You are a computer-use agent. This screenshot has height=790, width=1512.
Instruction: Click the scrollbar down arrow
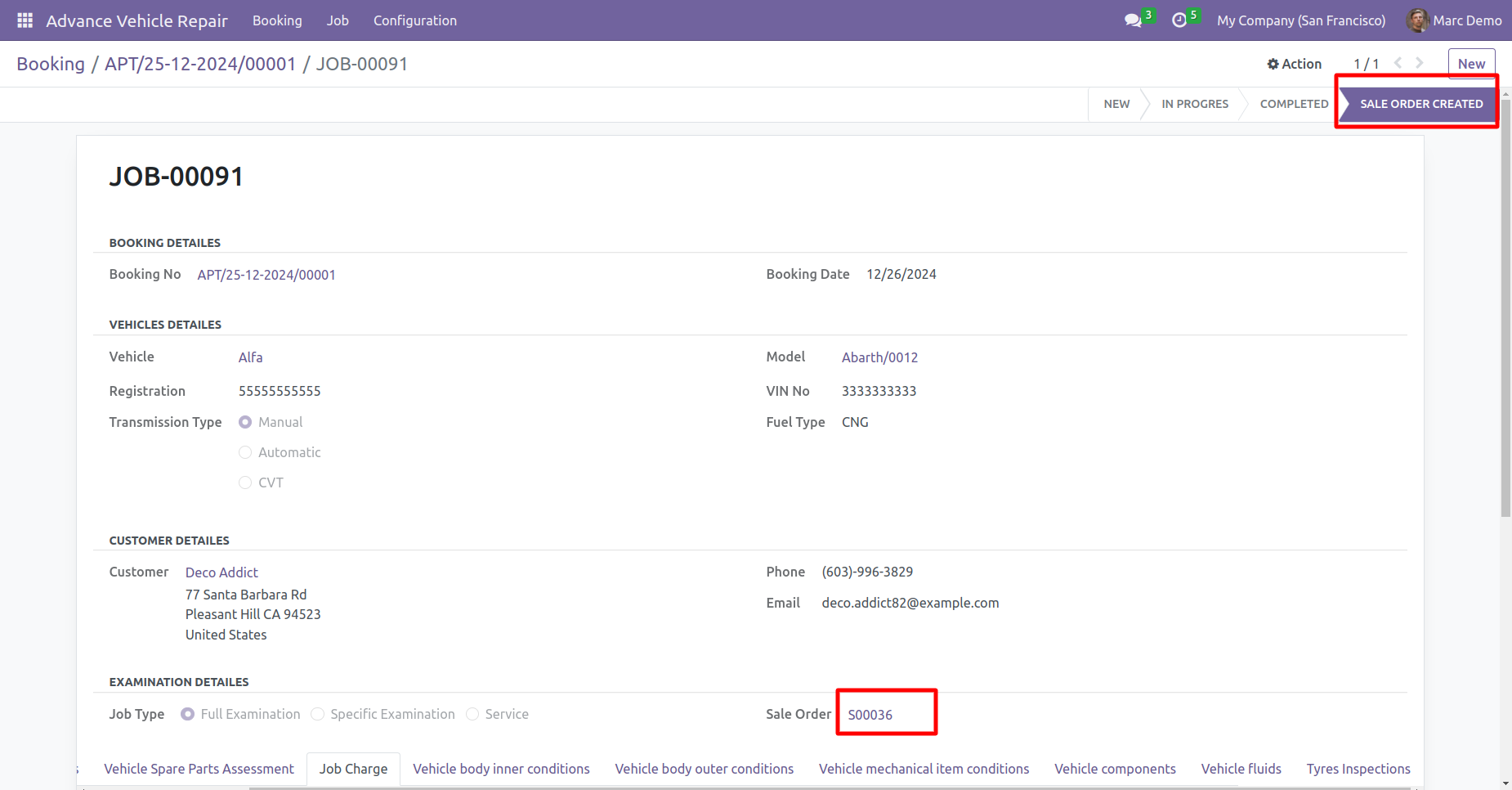[1505, 783]
